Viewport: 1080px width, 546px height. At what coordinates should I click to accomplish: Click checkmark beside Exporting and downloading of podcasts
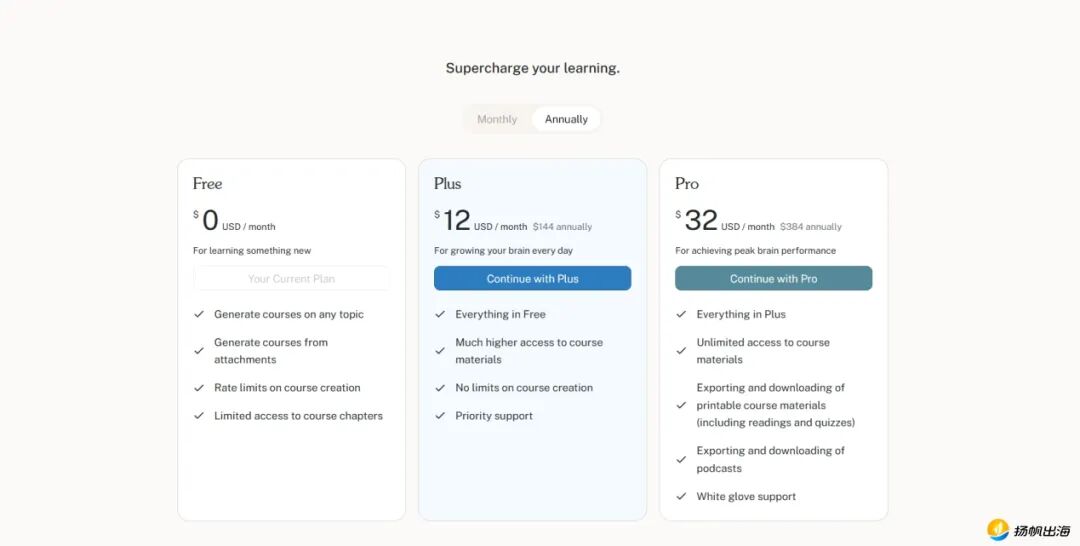pos(681,460)
